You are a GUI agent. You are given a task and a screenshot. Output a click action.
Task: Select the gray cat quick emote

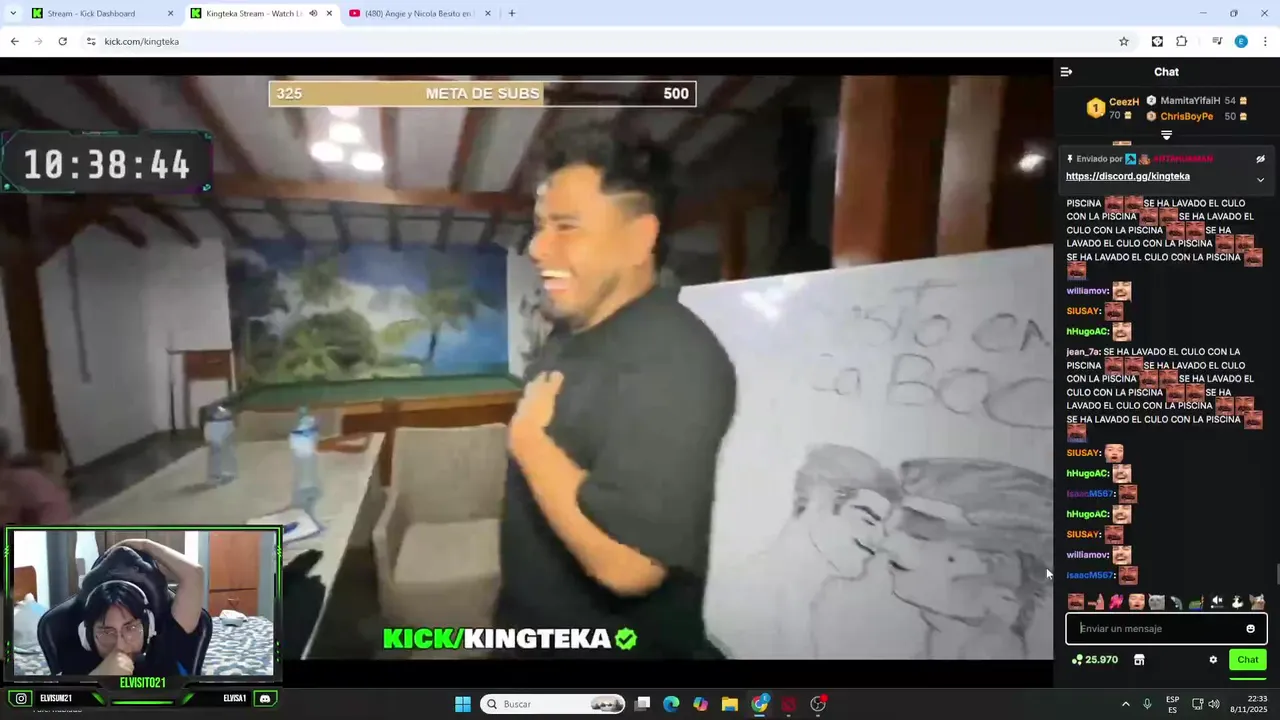[x=1157, y=602]
